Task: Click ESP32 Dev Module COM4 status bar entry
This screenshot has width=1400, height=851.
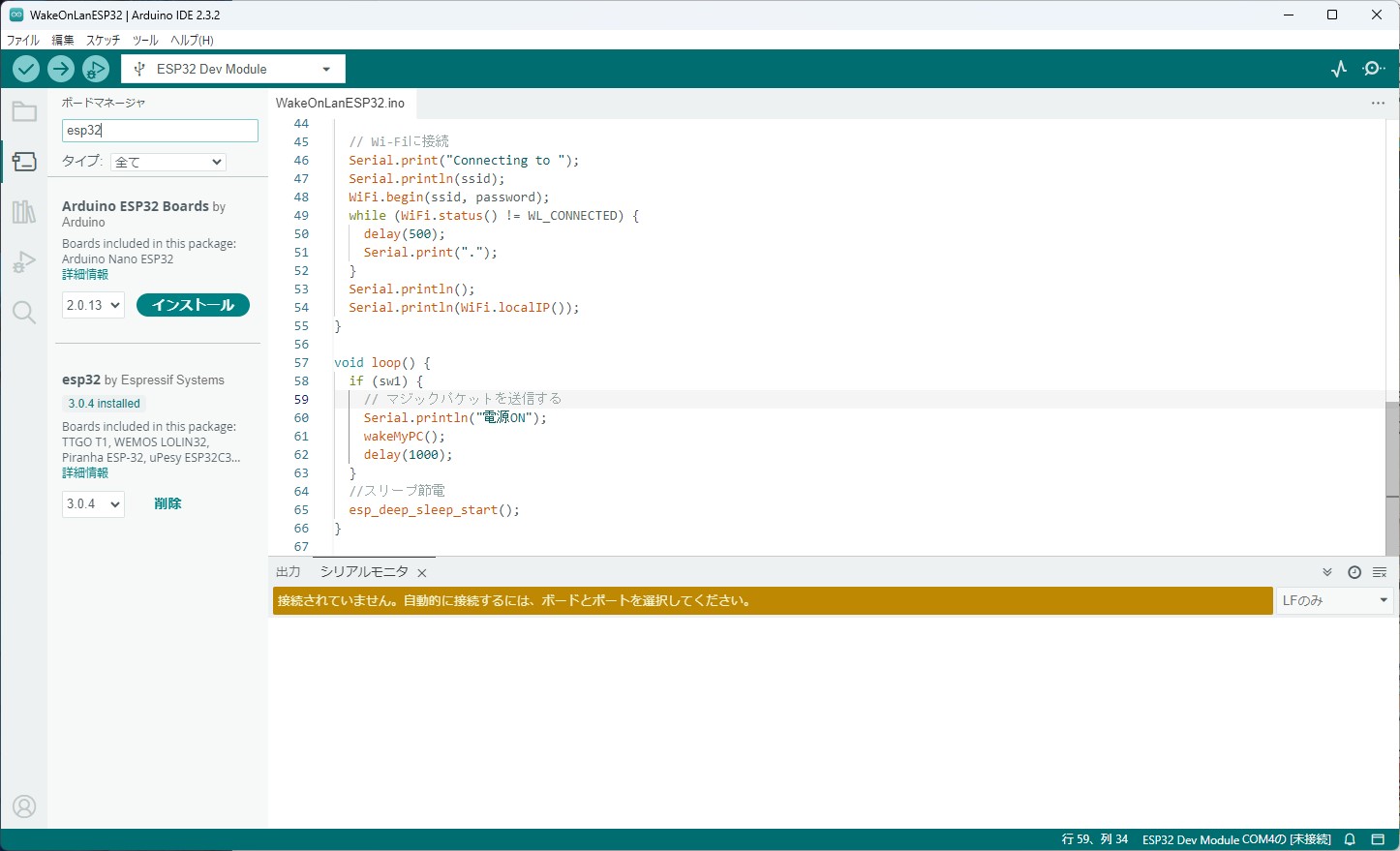Action: [1236, 839]
